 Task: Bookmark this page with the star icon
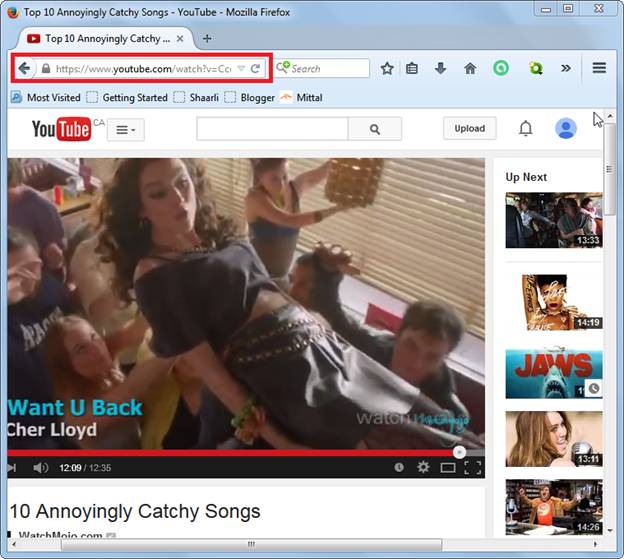[x=387, y=68]
